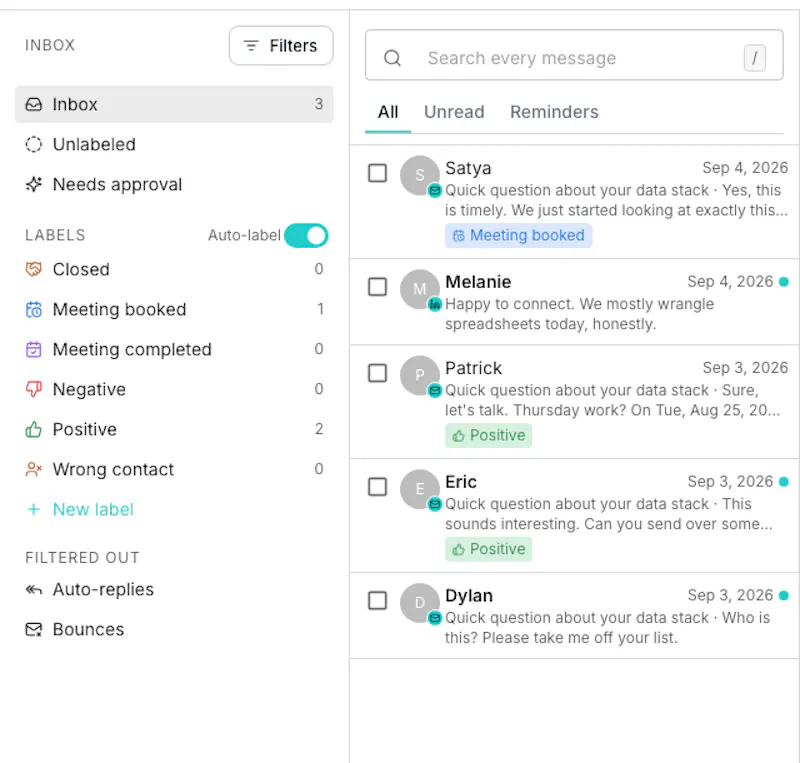This screenshot has width=800, height=763.
Task: Switch to the Unread tab
Action: [x=454, y=112]
